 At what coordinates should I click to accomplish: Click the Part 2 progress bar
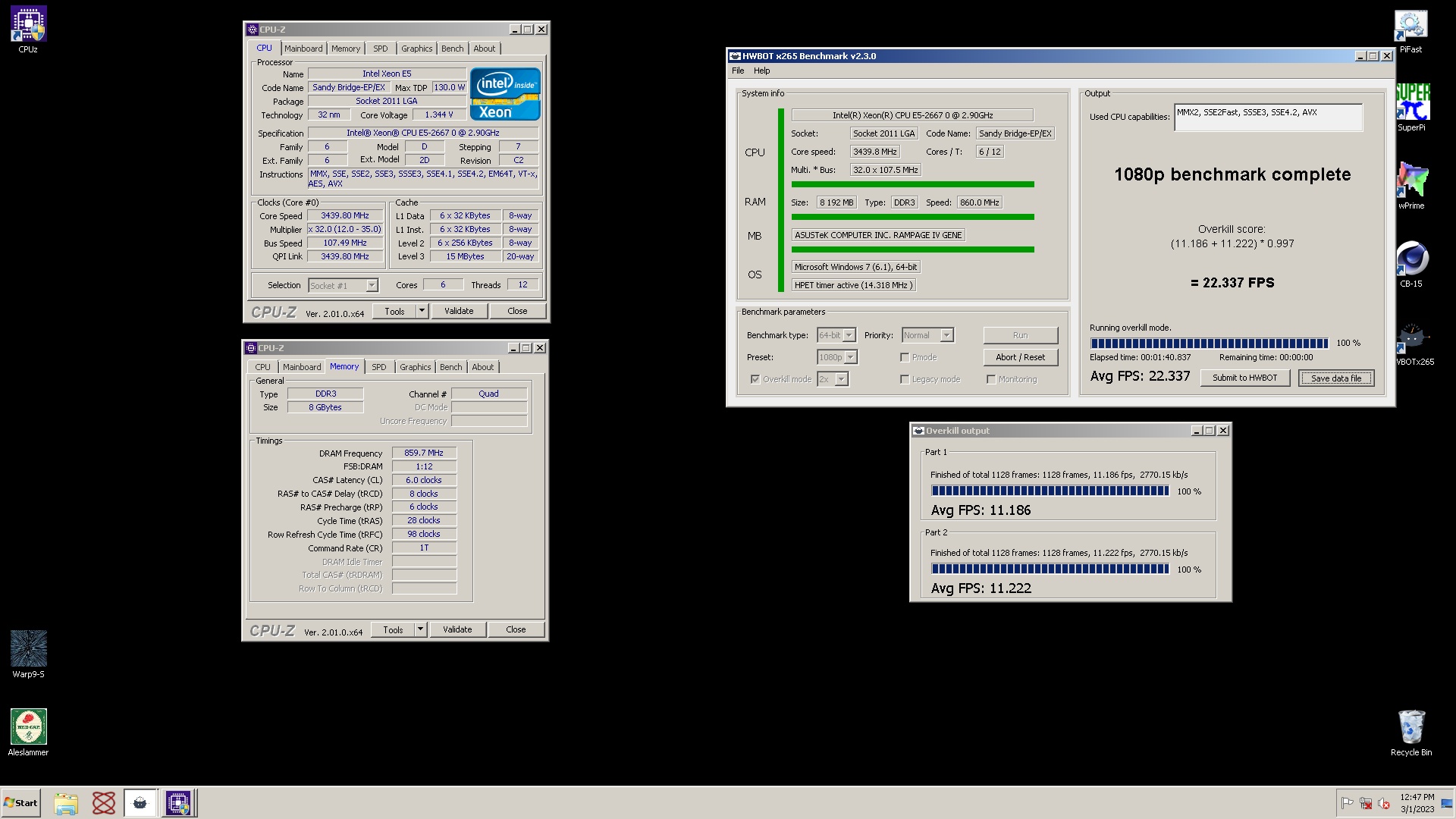pyautogui.click(x=1050, y=569)
